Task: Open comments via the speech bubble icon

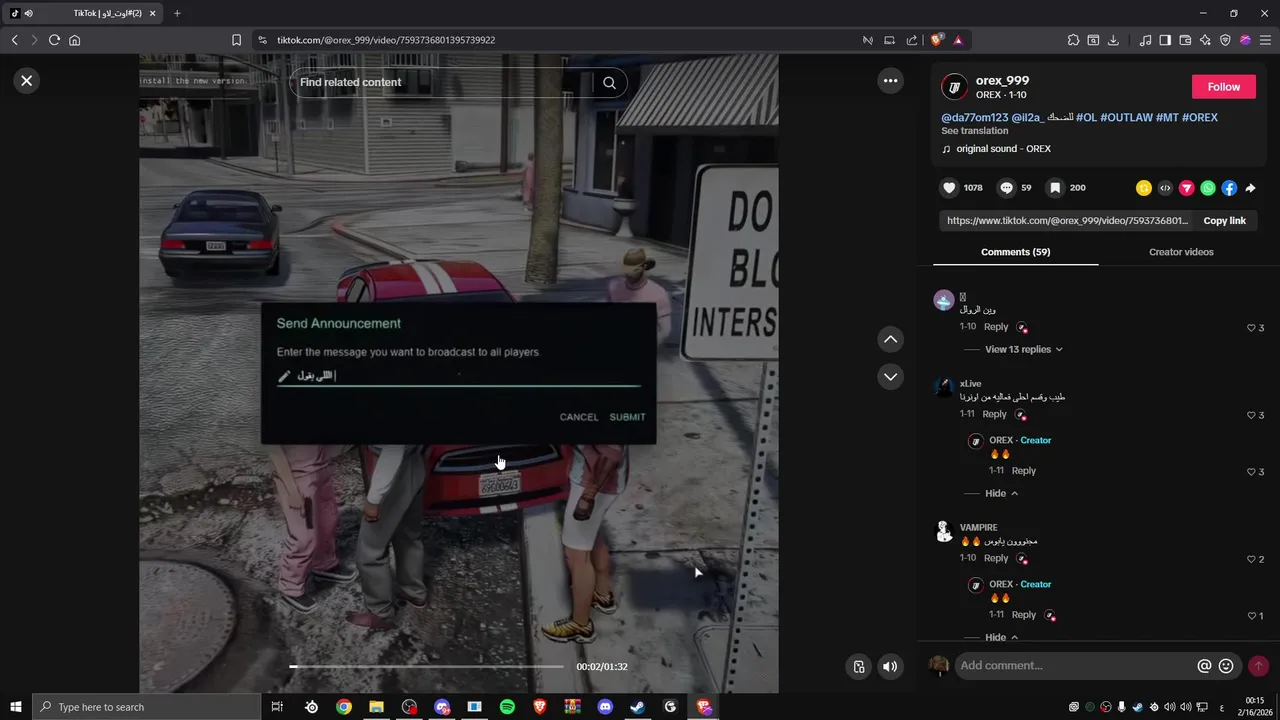Action: (x=1007, y=188)
